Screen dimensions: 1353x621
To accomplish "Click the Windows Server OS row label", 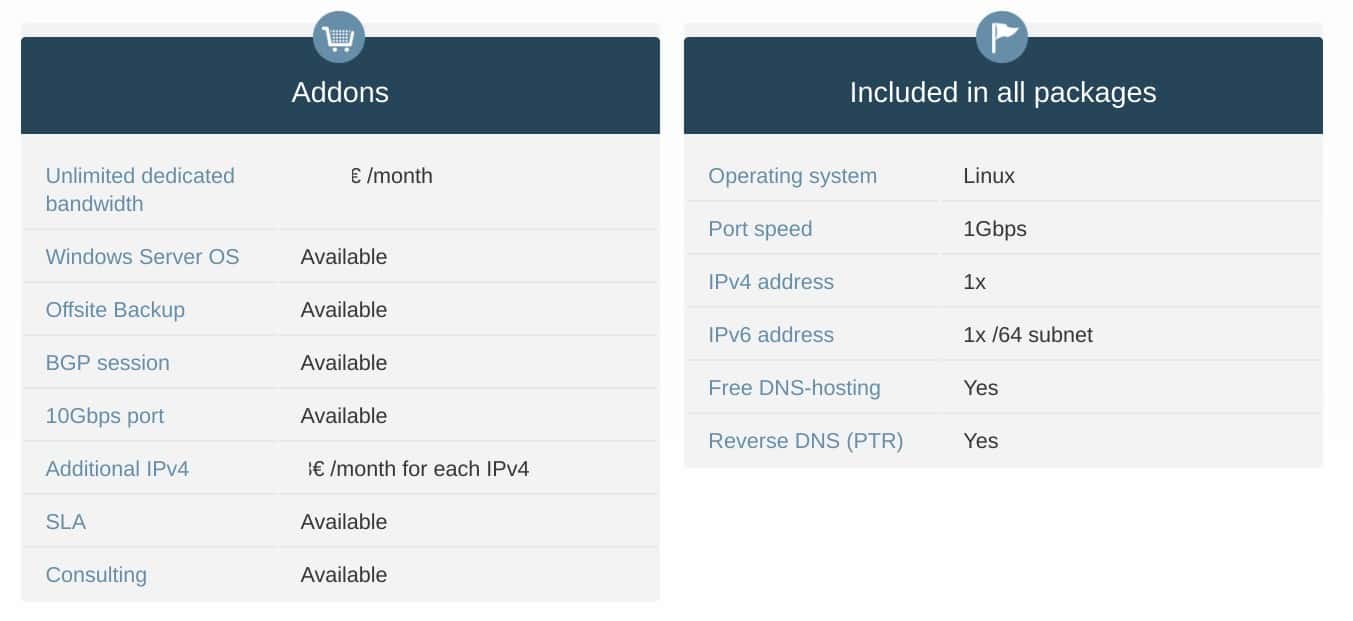I will [x=142, y=257].
